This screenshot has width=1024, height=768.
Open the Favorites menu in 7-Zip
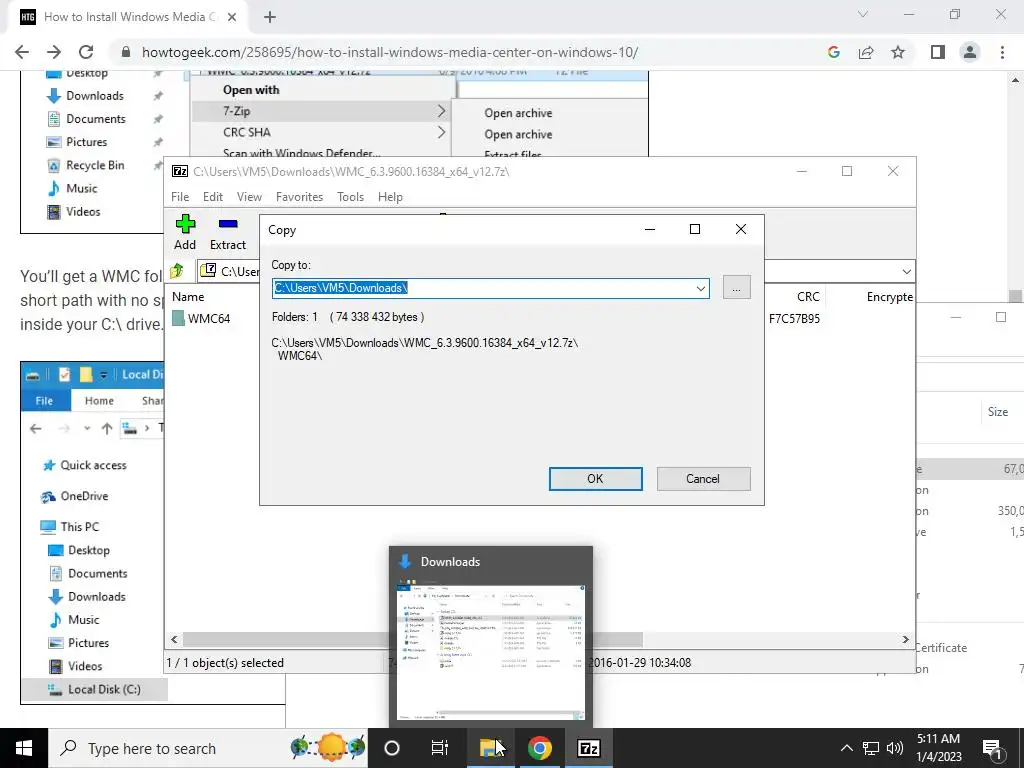pos(299,197)
